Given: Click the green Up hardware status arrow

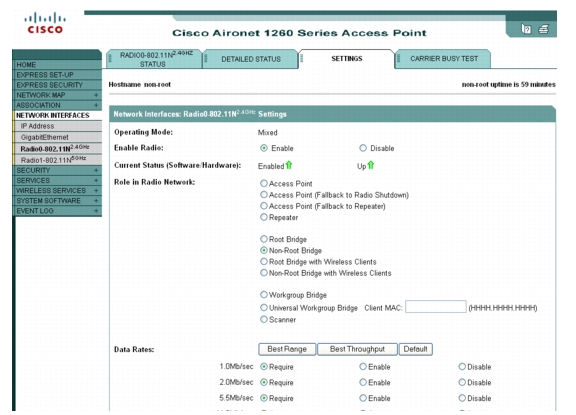Looking at the screenshot, I should [371, 165].
